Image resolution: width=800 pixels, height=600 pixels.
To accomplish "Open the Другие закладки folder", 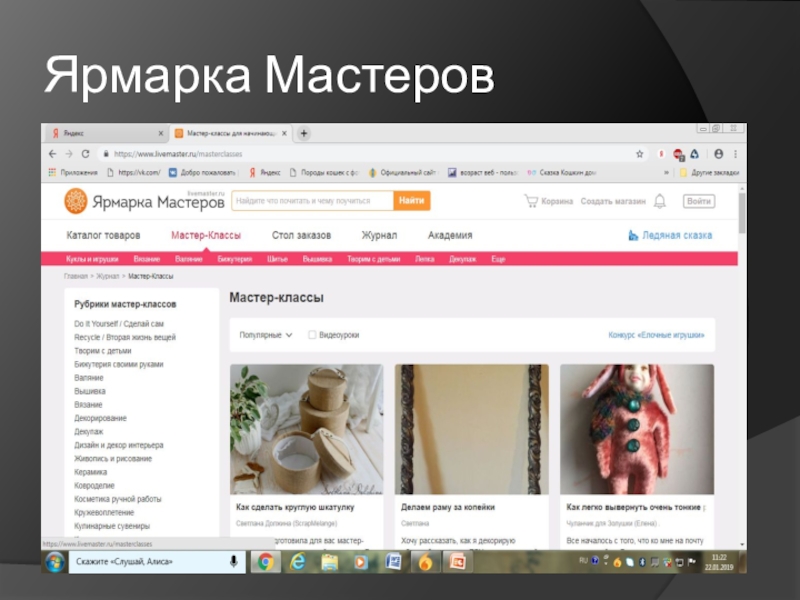I will 710,172.
